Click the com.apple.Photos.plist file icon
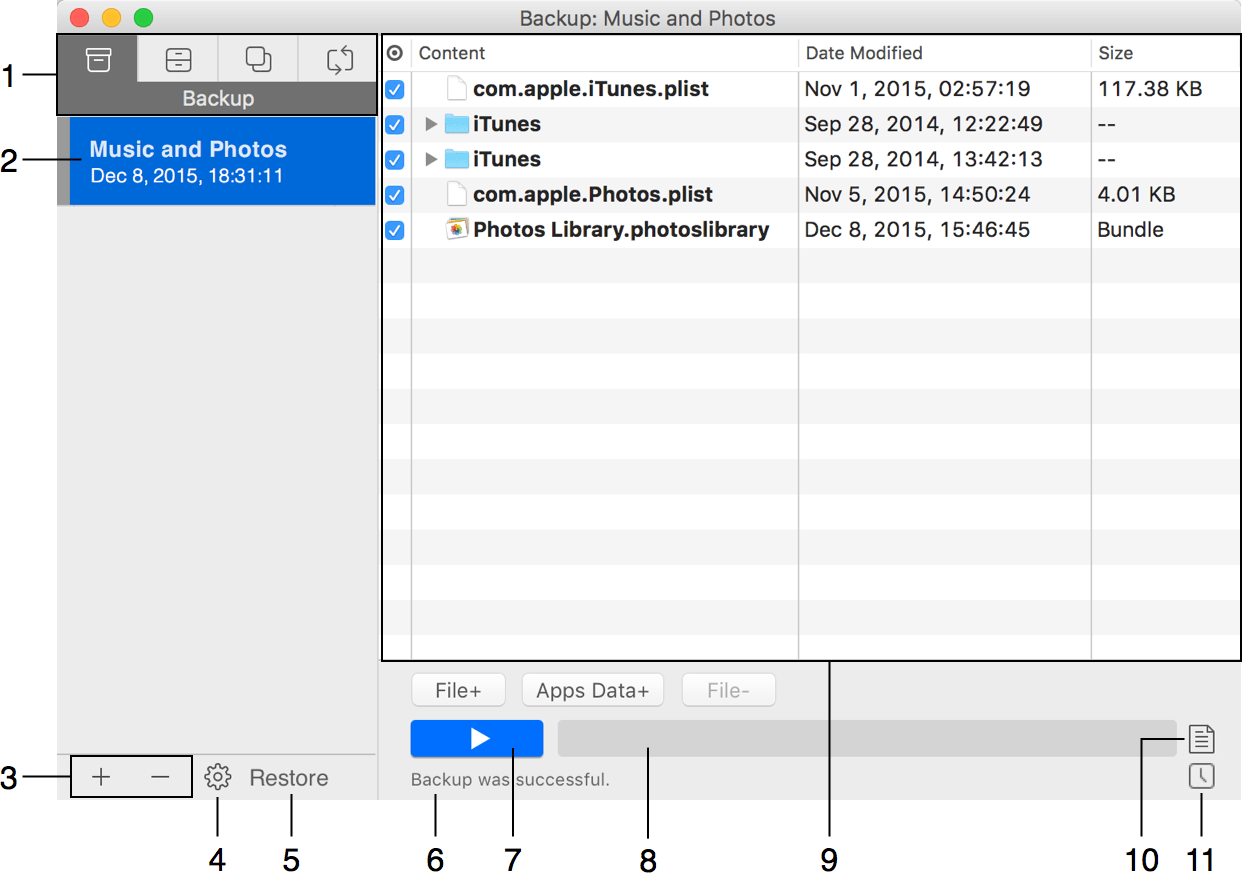The height and width of the screenshot is (873, 1242). [457, 194]
